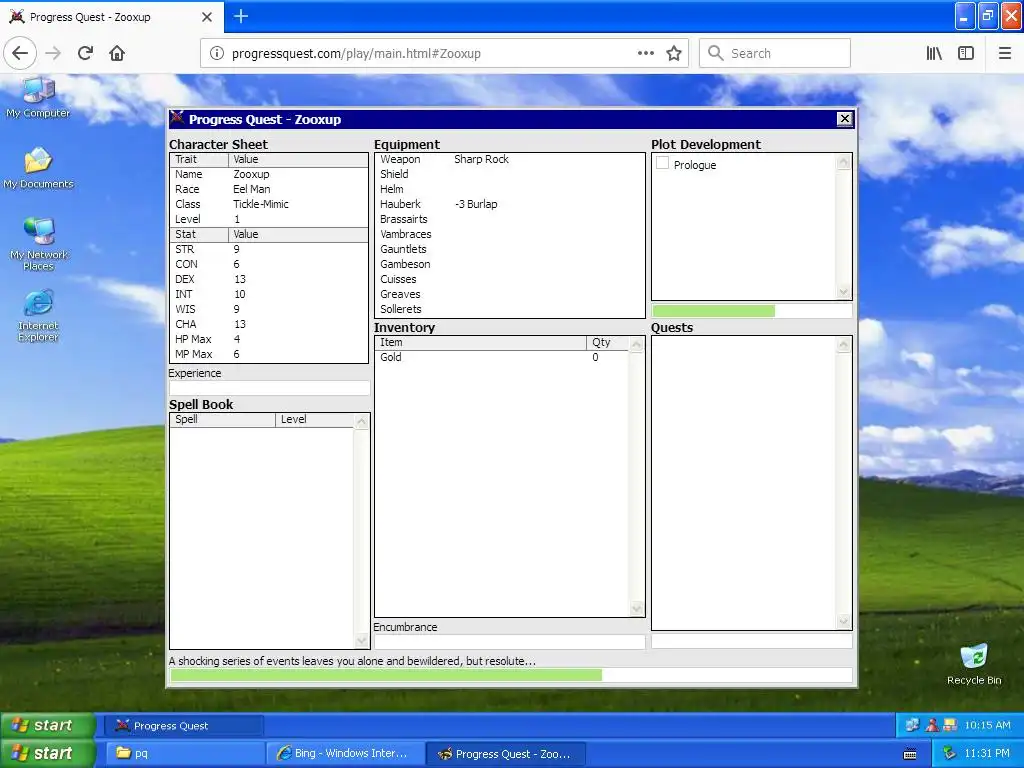Click the Item column header in Inventory
Viewport: 1024px width, 768px height.
[x=481, y=342]
